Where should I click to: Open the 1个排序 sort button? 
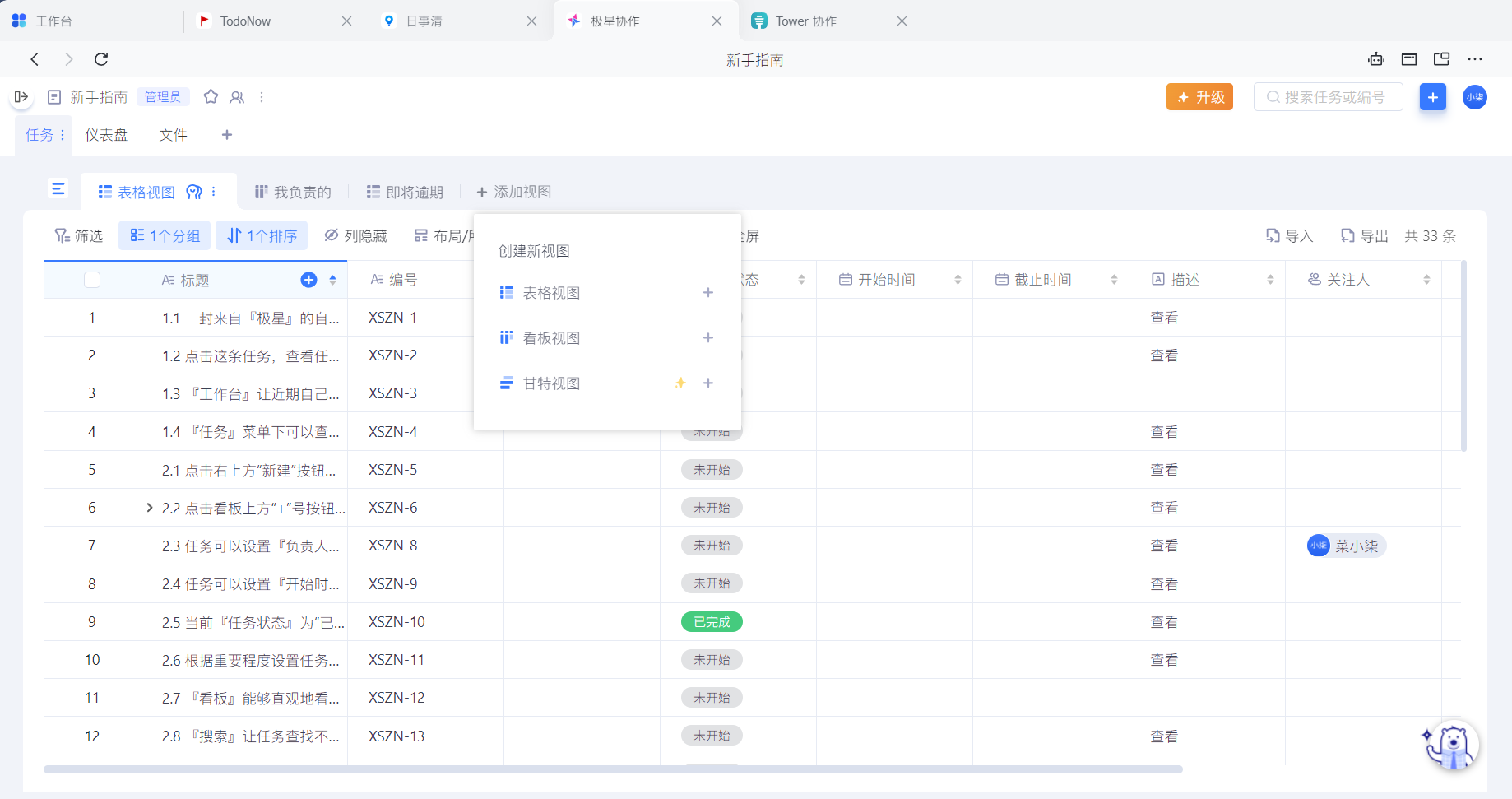(262, 236)
